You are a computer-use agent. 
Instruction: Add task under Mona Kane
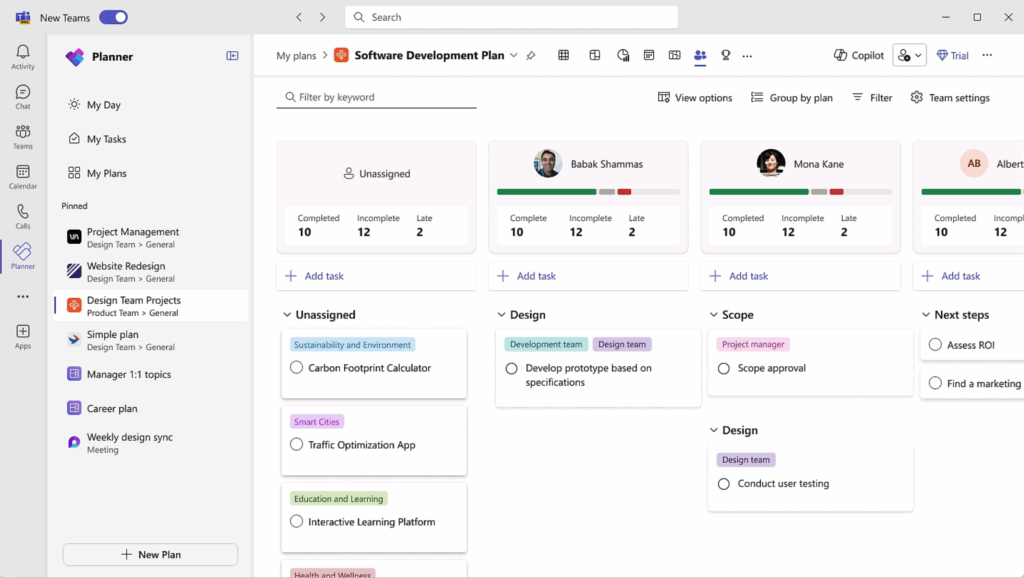[x=801, y=276]
